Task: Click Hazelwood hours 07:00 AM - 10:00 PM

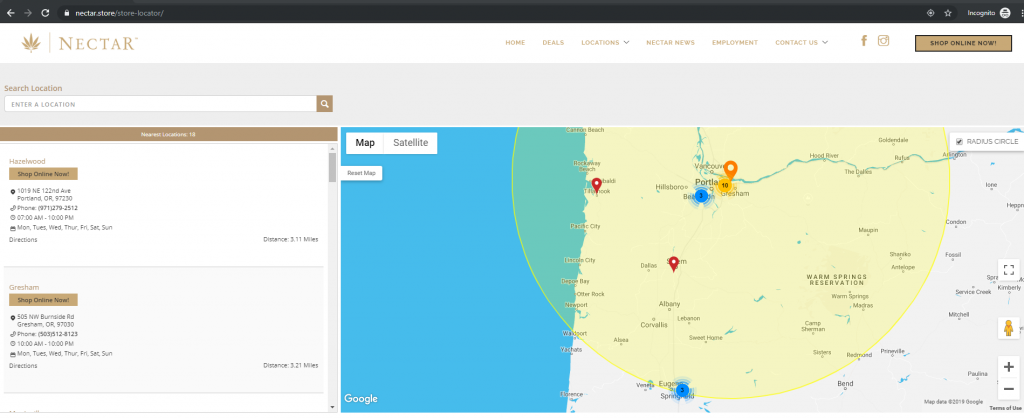Action: pos(45,217)
